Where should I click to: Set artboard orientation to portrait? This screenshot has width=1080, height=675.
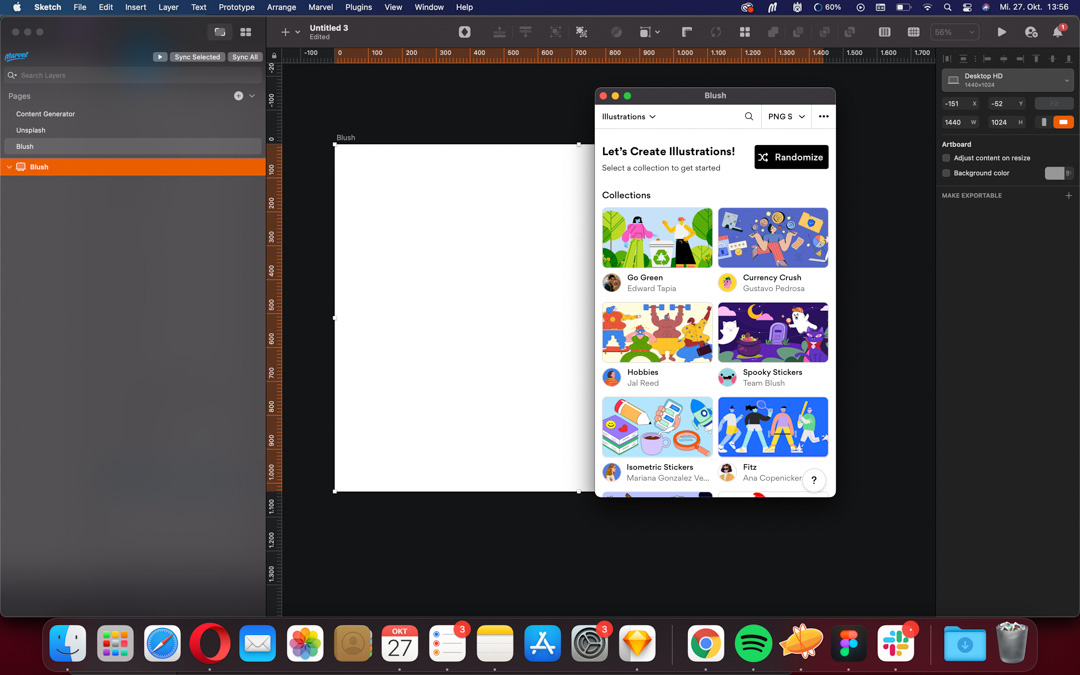click(x=1044, y=122)
